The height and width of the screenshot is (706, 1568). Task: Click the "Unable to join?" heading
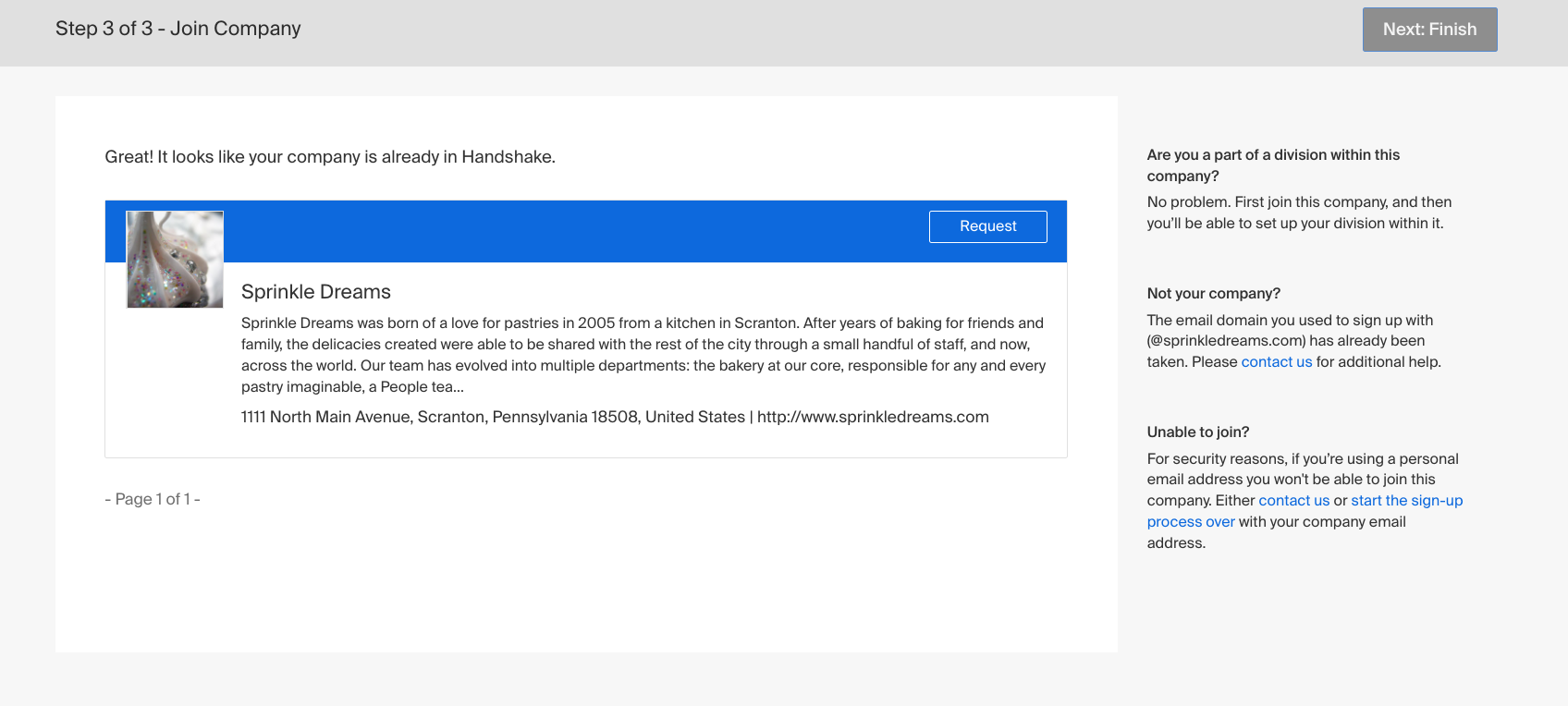pos(1198,432)
